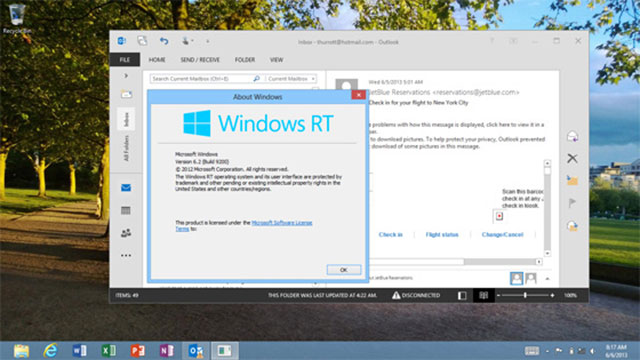Click the volume speaker tray icon
The image size is (640, 360).
coord(592,351)
